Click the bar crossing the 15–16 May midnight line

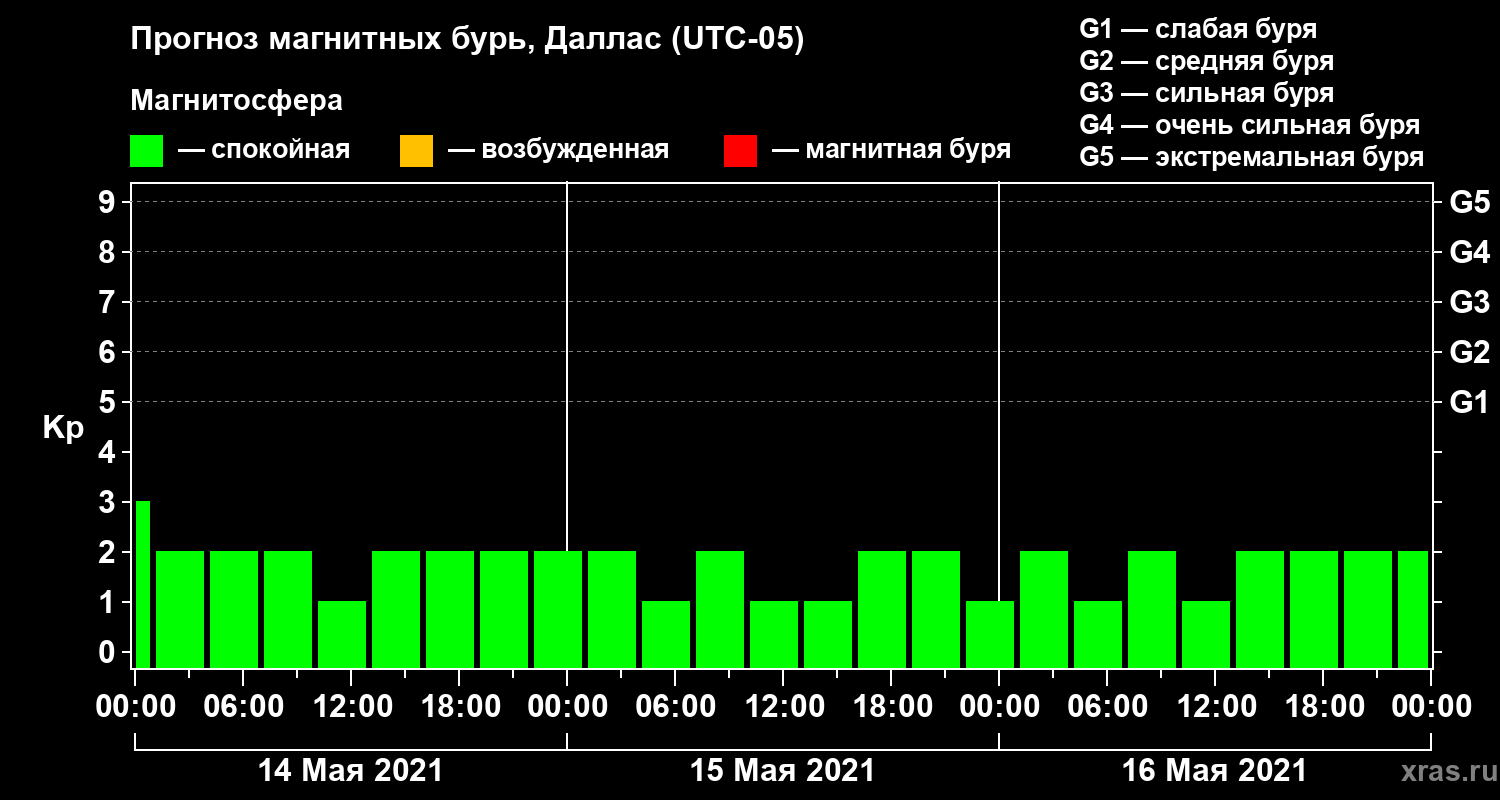[990, 634]
